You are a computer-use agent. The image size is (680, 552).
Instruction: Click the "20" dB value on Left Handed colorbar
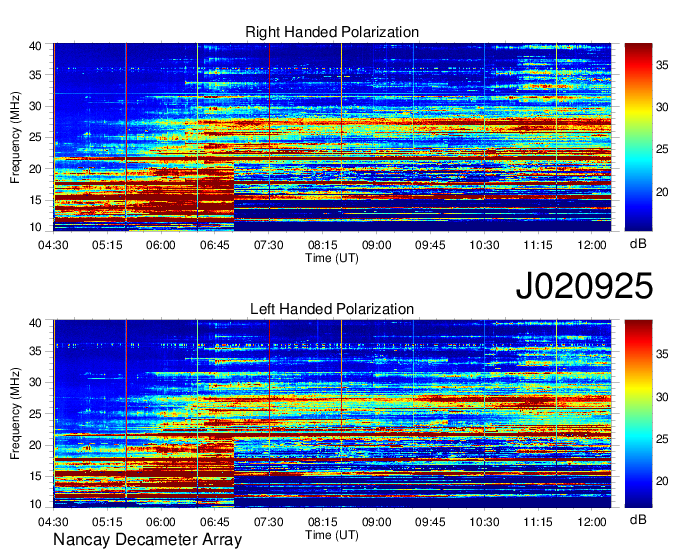[x=662, y=481]
